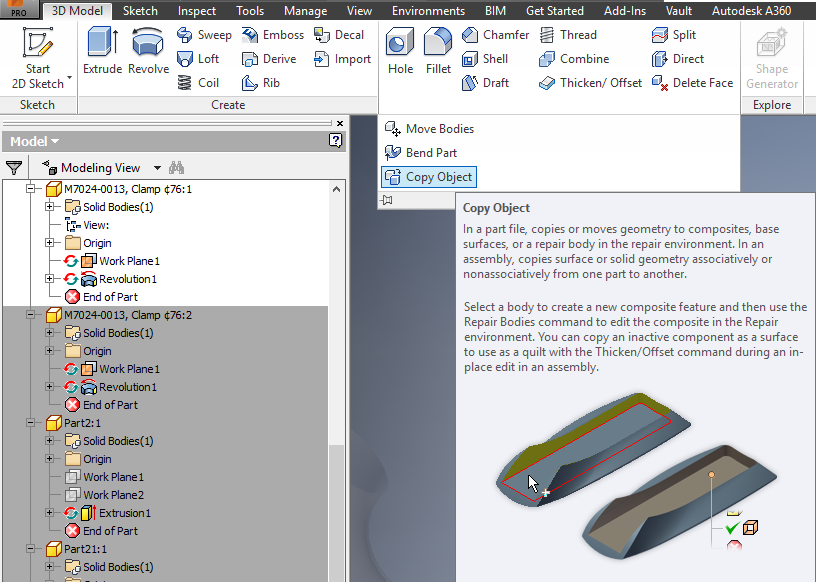
Task: Open Start 2D Sketch dropdown arrow
Action: 69,78
